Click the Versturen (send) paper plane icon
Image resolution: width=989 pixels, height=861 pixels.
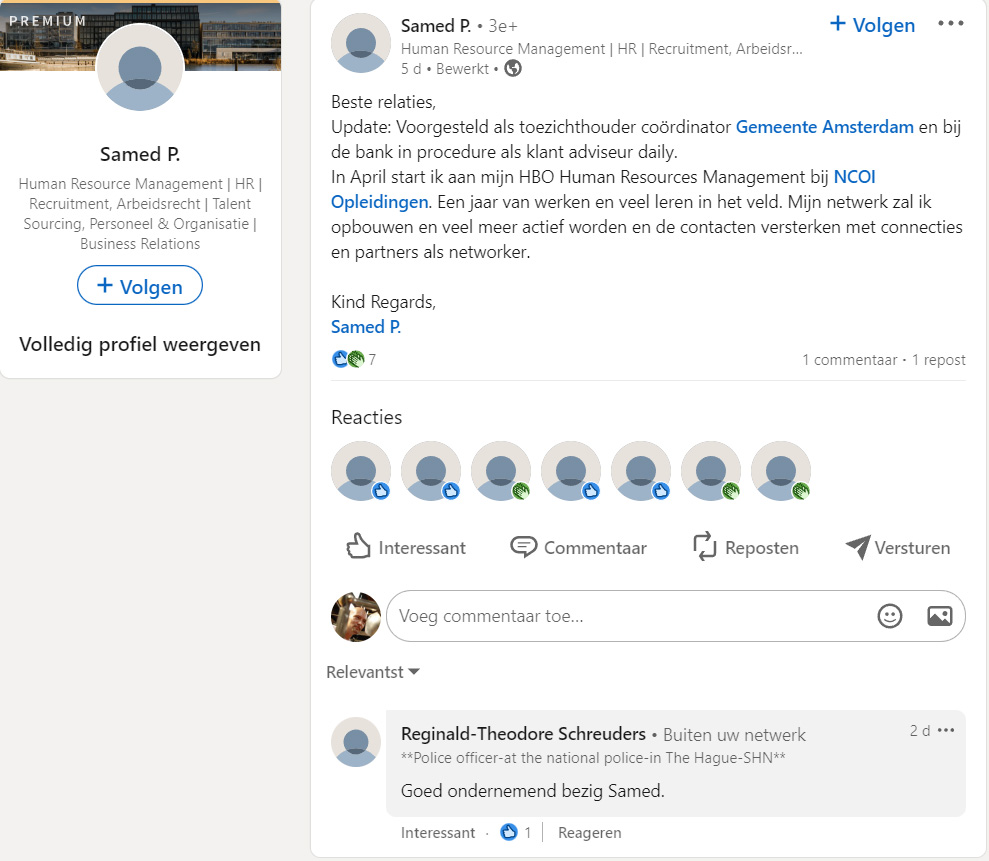pyautogui.click(x=856, y=546)
